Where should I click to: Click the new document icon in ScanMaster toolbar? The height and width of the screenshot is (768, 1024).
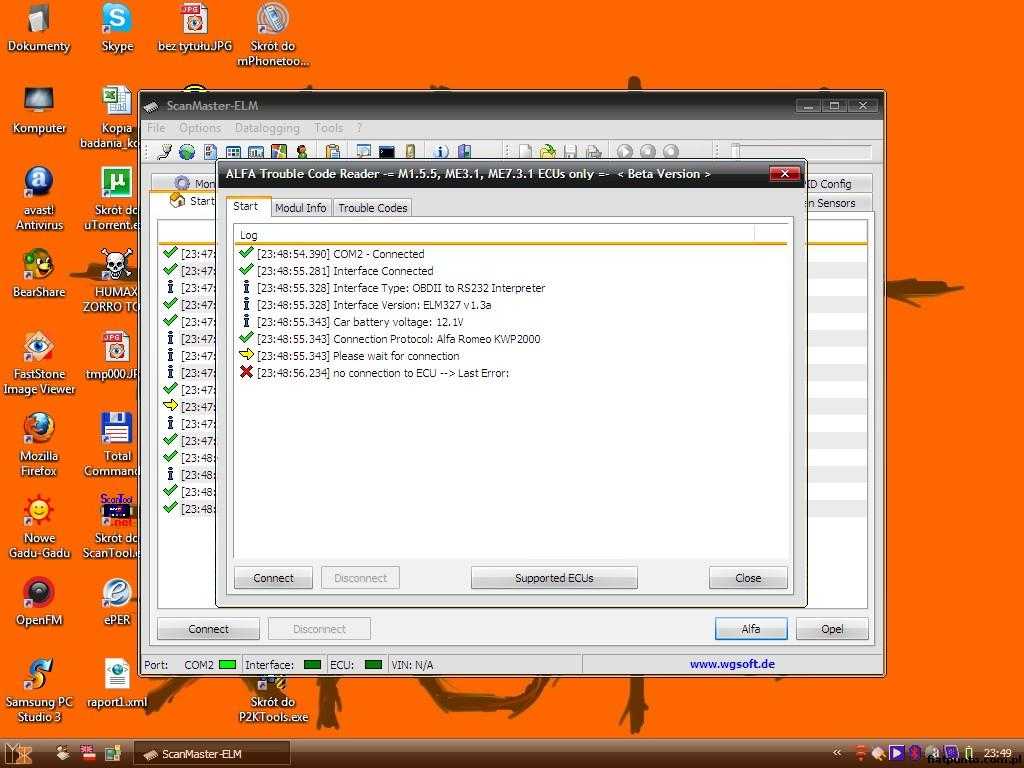pyautogui.click(x=525, y=152)
